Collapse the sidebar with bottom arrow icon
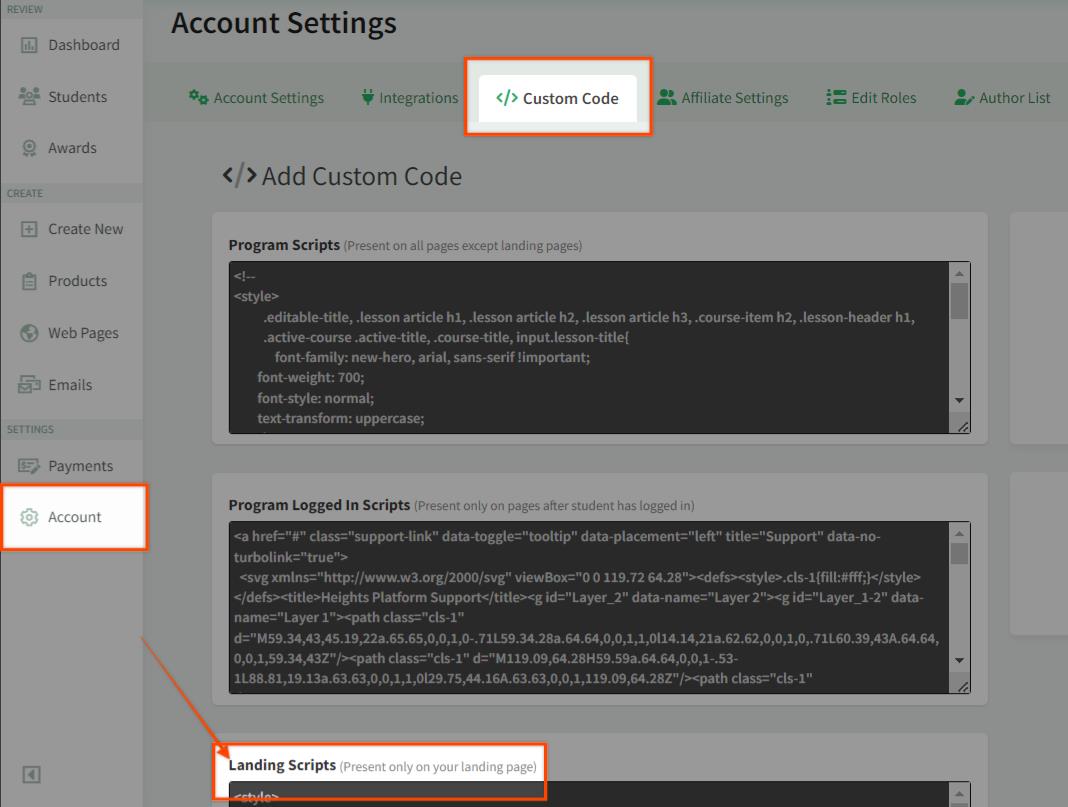The image size is (1068, 807). 31,774
